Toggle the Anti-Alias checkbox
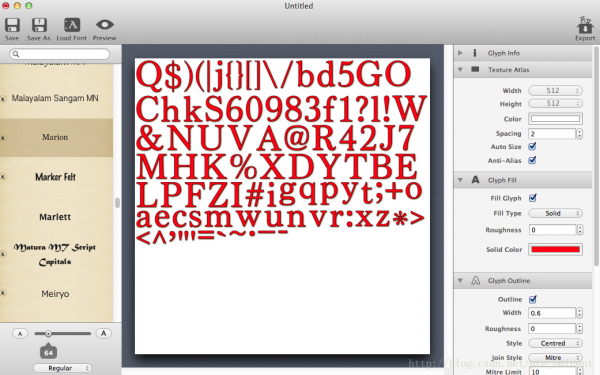 (x=532, y=160)
